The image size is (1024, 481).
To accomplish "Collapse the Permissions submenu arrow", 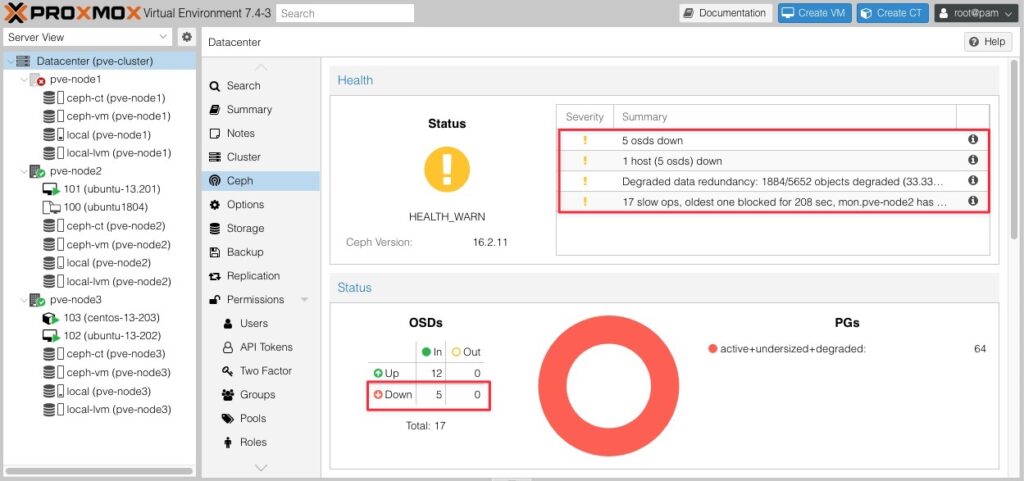I will [x=304, y=300].
